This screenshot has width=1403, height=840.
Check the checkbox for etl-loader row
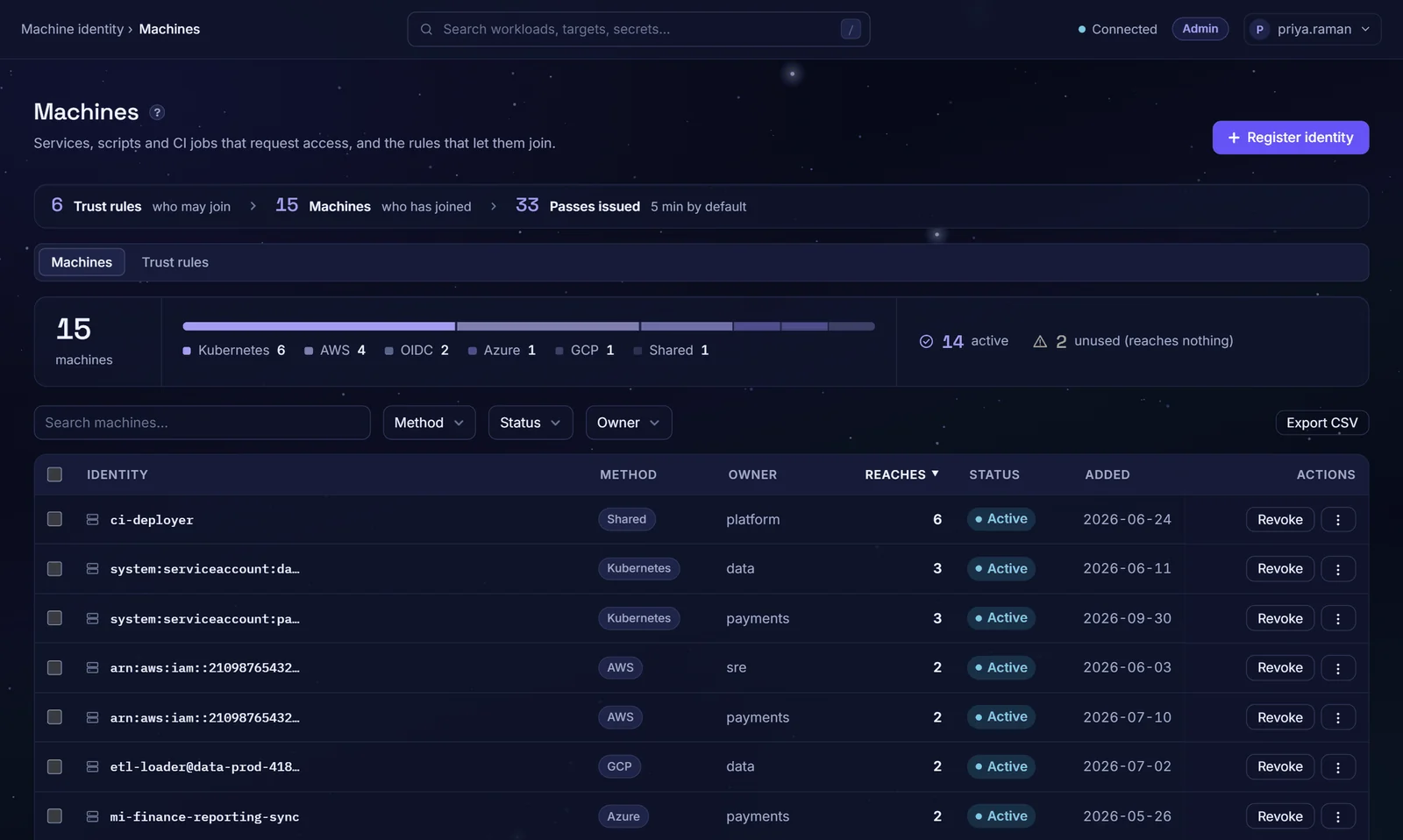[54, 766]
